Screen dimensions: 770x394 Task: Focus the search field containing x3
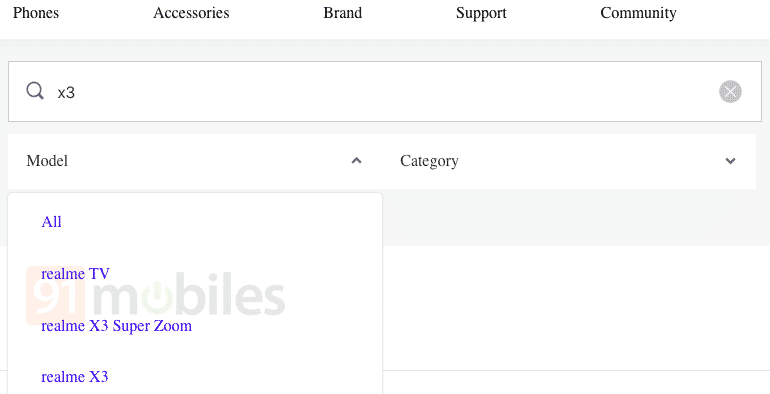coord(385,91)
